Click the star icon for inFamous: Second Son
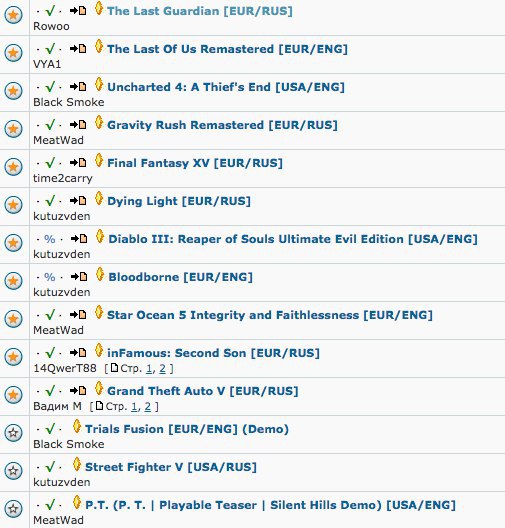This screenshot has height=528, width=505. point(13,357)
